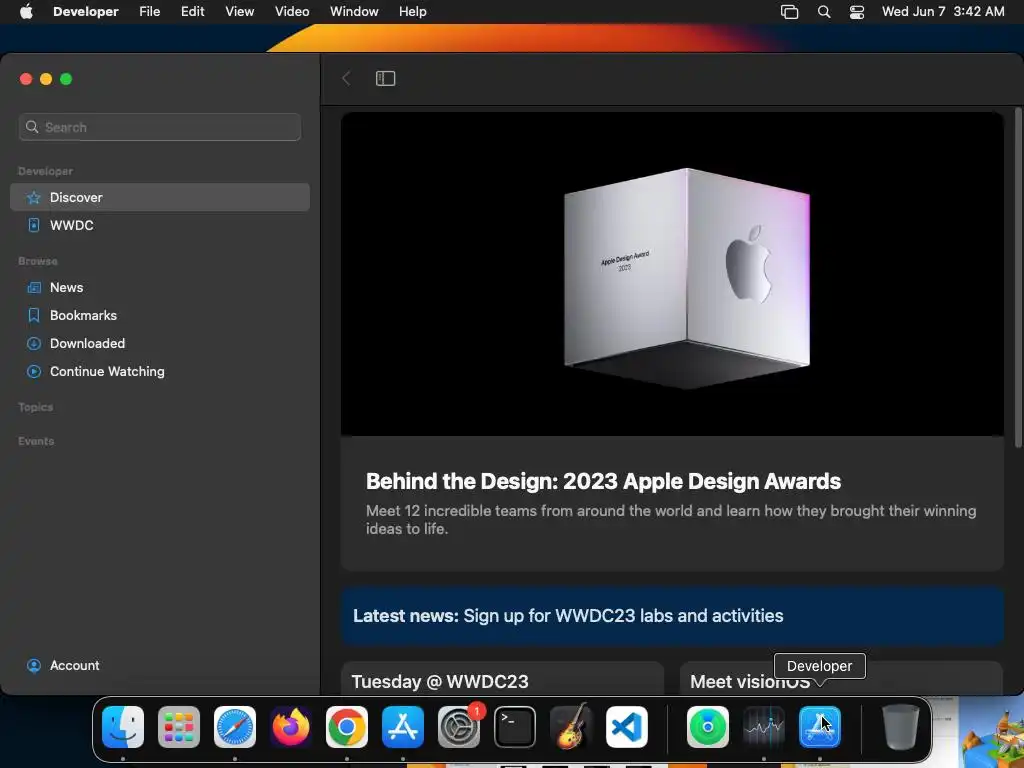
Task: Open Spotlight search in menu bar
Action: (x=824, y=12)
